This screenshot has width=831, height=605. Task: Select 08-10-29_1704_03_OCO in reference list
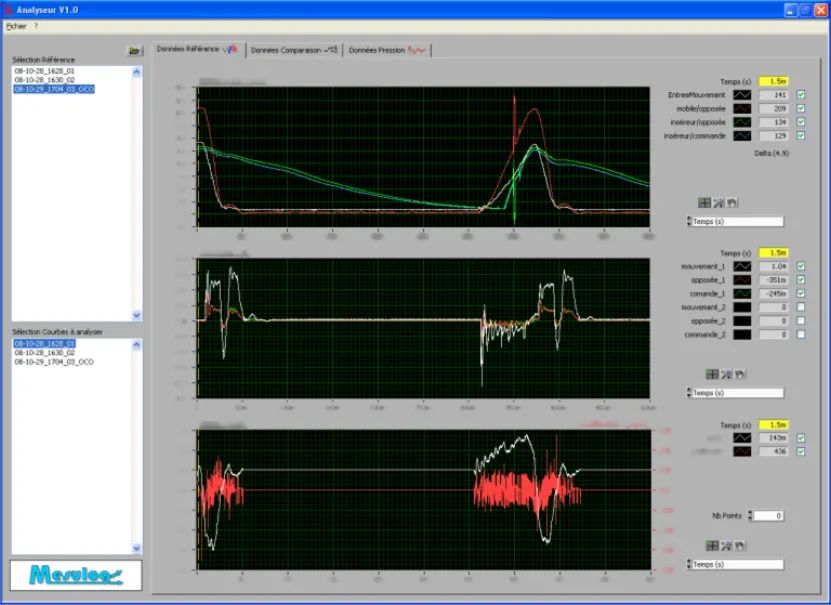[54, 89]
